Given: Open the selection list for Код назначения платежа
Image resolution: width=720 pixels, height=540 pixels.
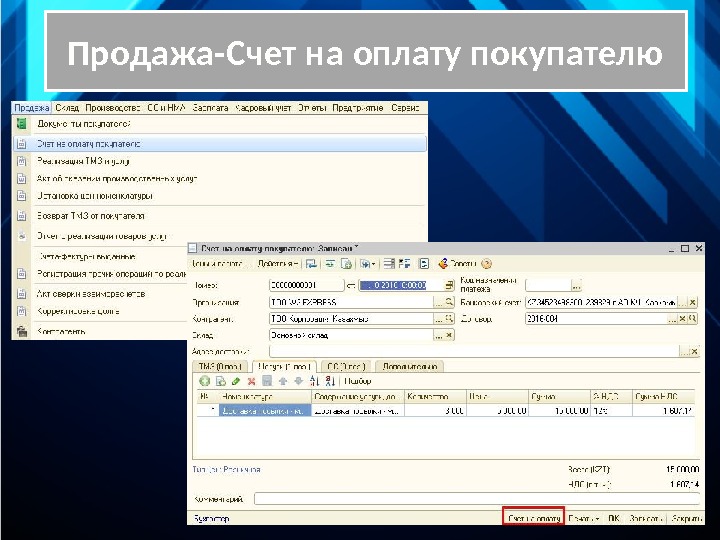Looking at the screenshot, I should 576,286.
